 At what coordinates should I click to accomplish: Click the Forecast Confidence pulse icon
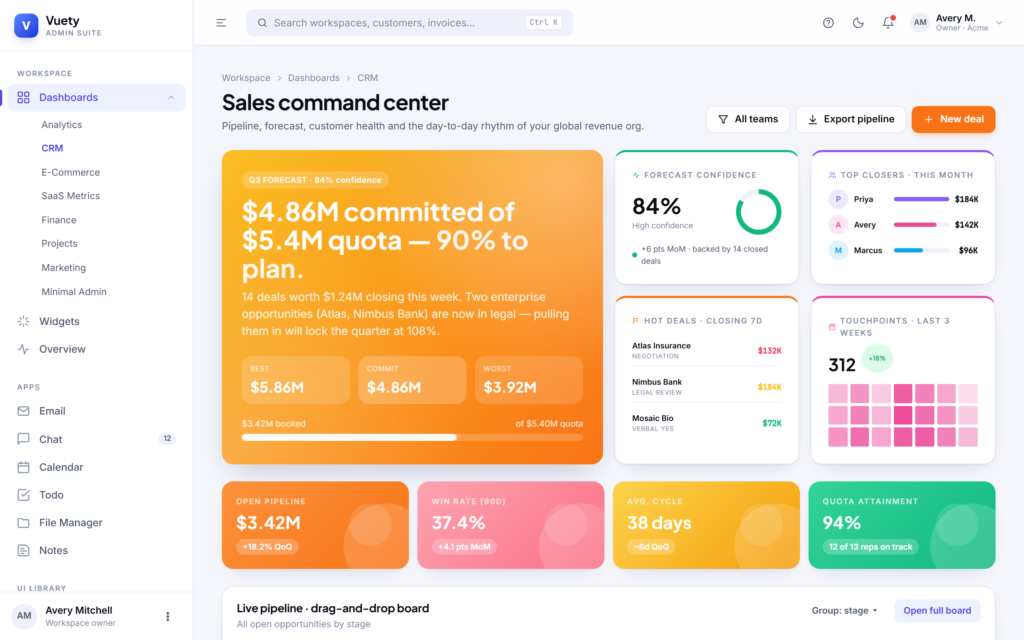636,175
